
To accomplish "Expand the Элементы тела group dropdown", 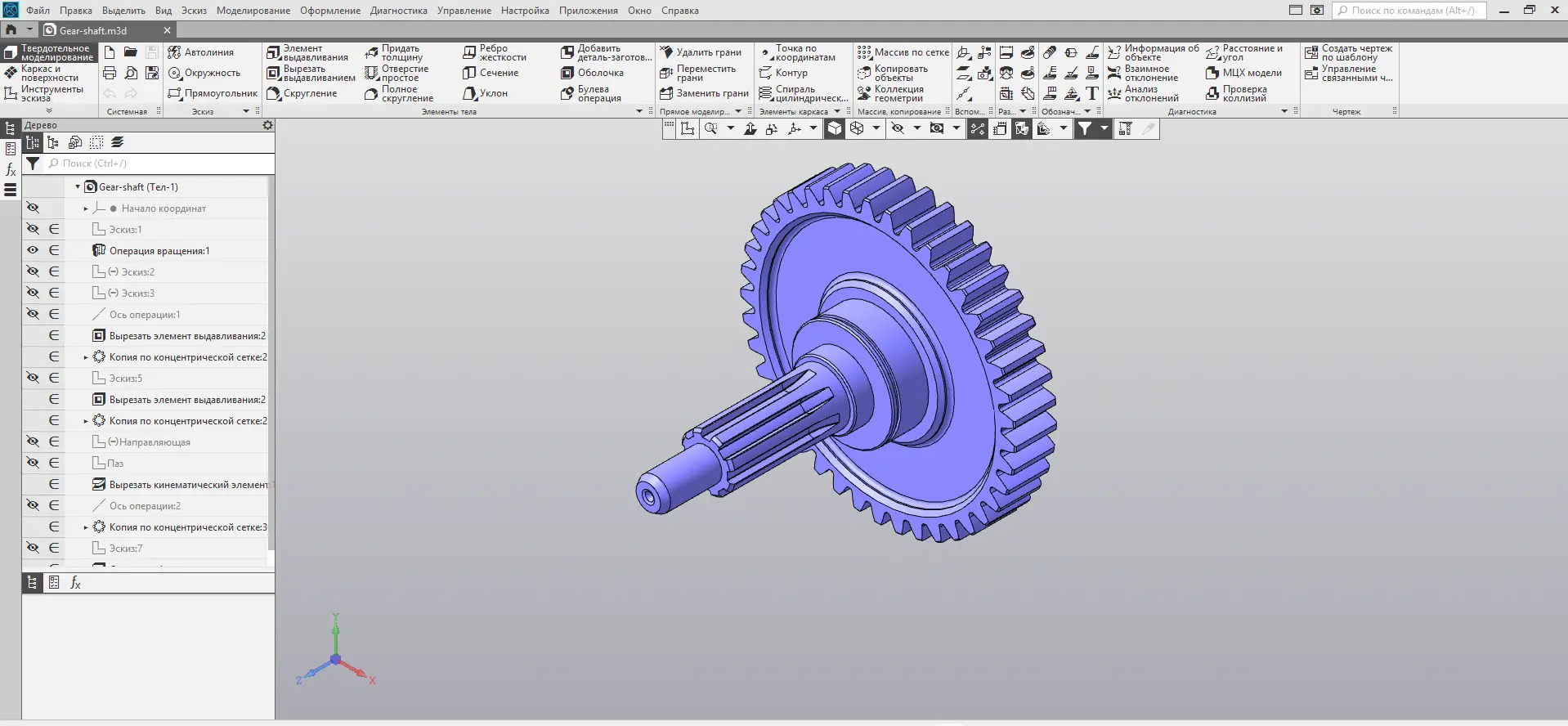I will tap(639, 111).
